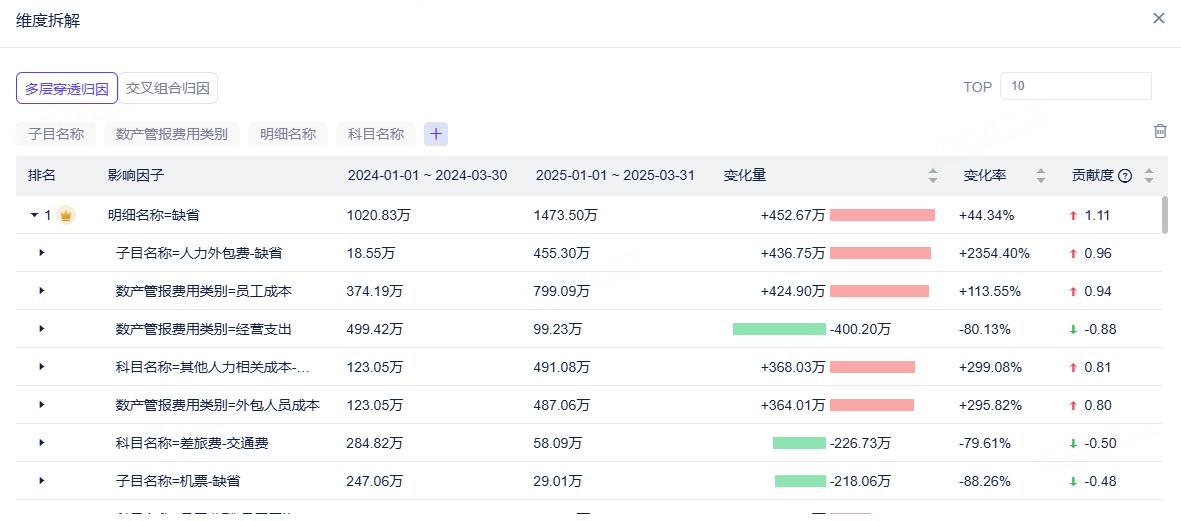Expand the 科目名称=差旅费-交通费 row
This screenshot has width=1181, height=521.
click(x=41, y=443)
